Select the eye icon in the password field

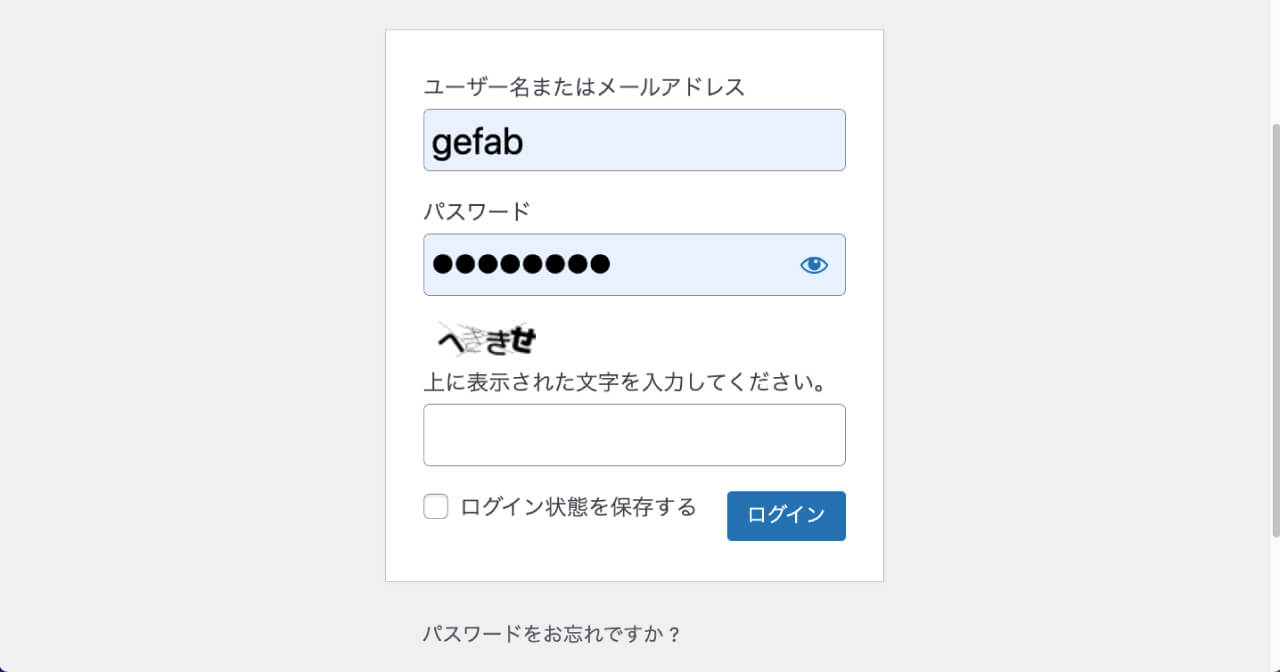click(814, 264)
